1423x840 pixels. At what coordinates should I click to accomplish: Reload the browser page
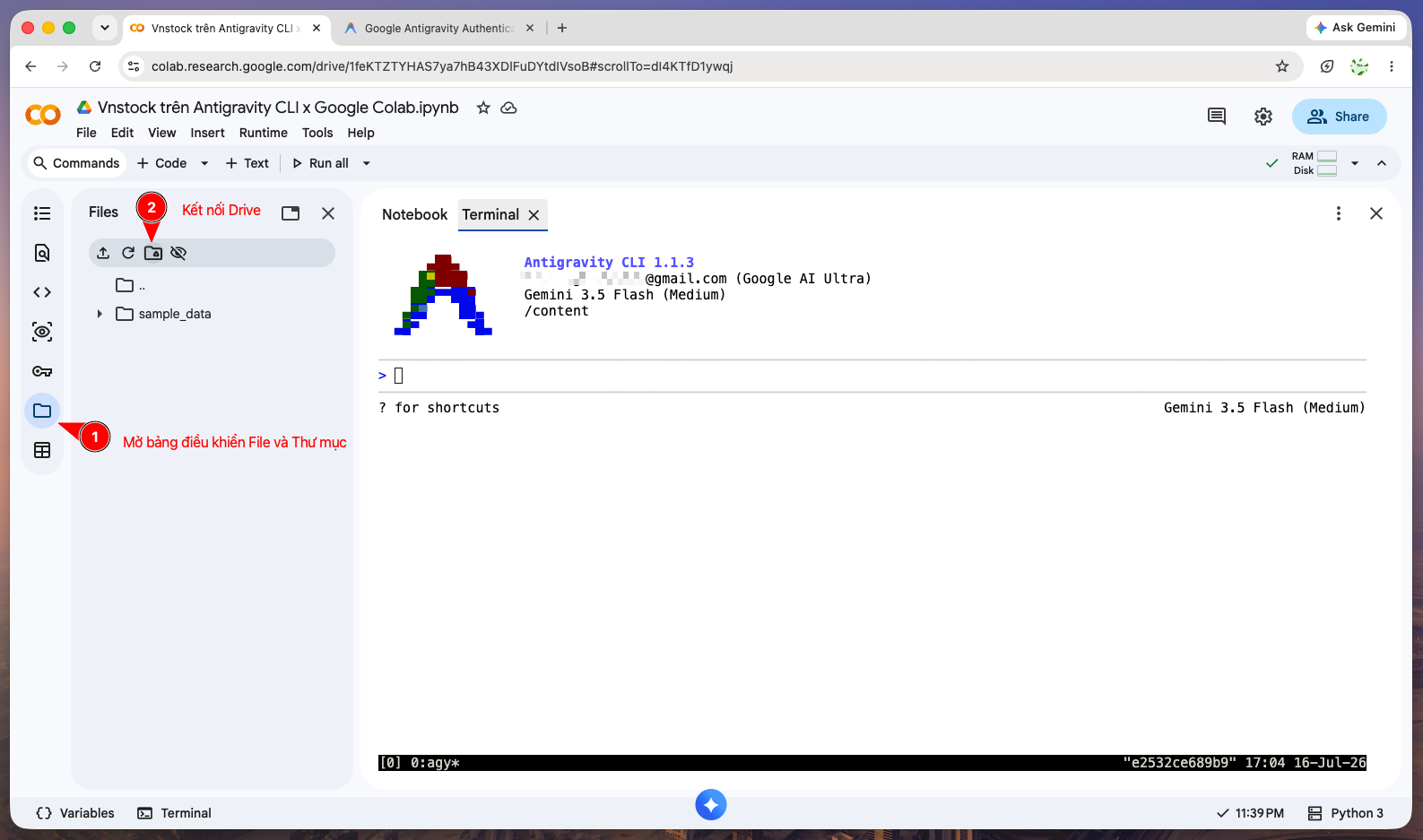click(x=95, y=66)
